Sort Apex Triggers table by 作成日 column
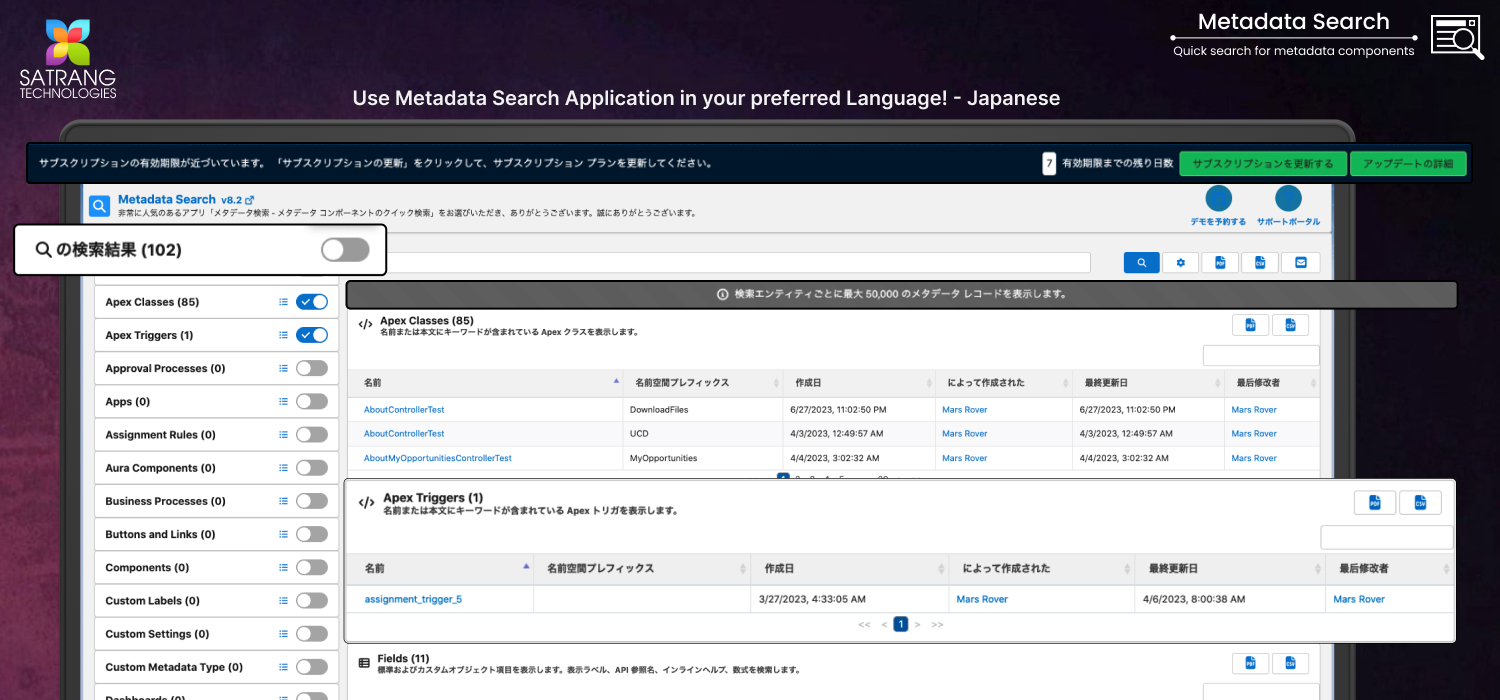The image size is (1500, 700). [x=849, y=568]
